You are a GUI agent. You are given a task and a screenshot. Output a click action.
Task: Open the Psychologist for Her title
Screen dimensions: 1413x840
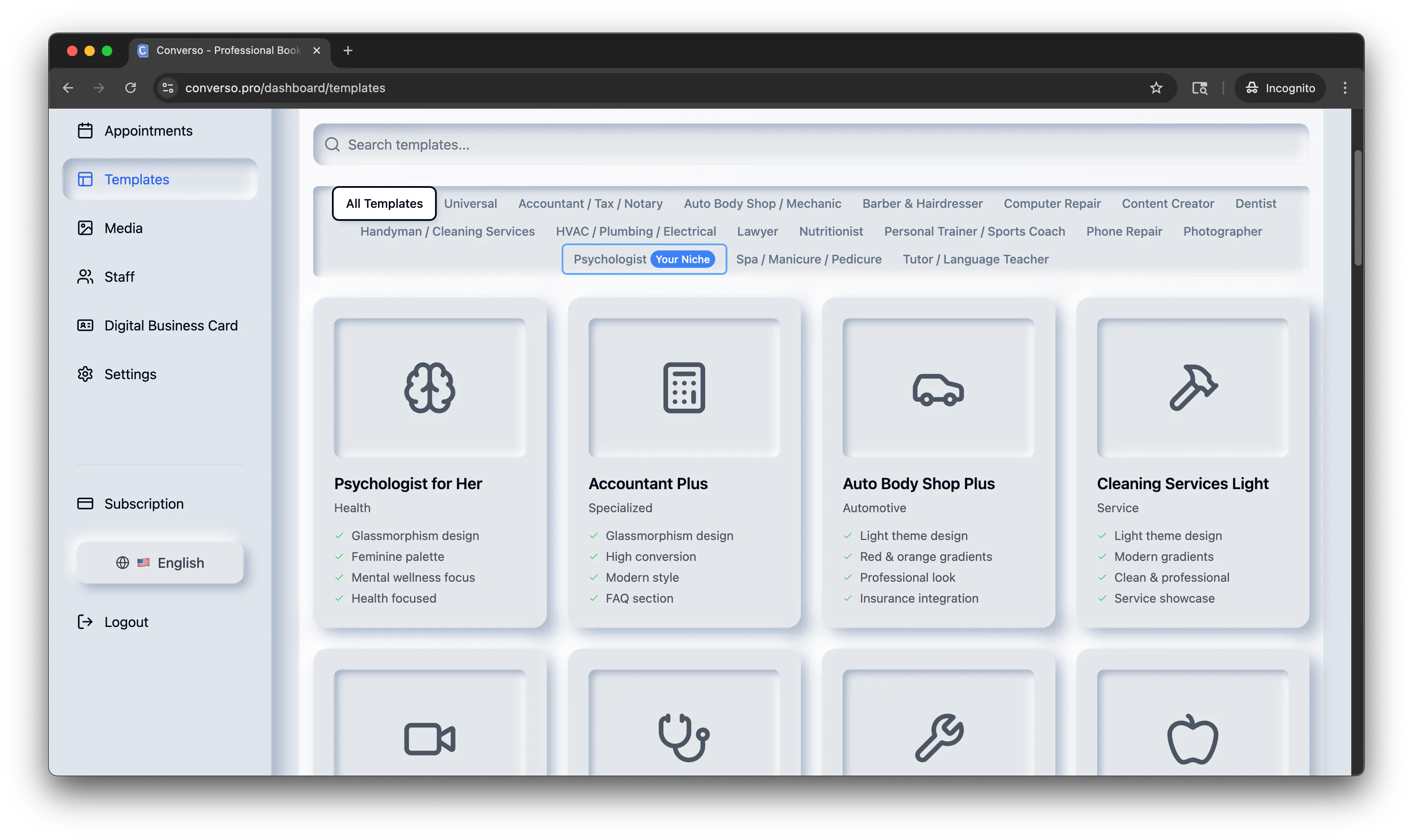(x=408, y=483)
